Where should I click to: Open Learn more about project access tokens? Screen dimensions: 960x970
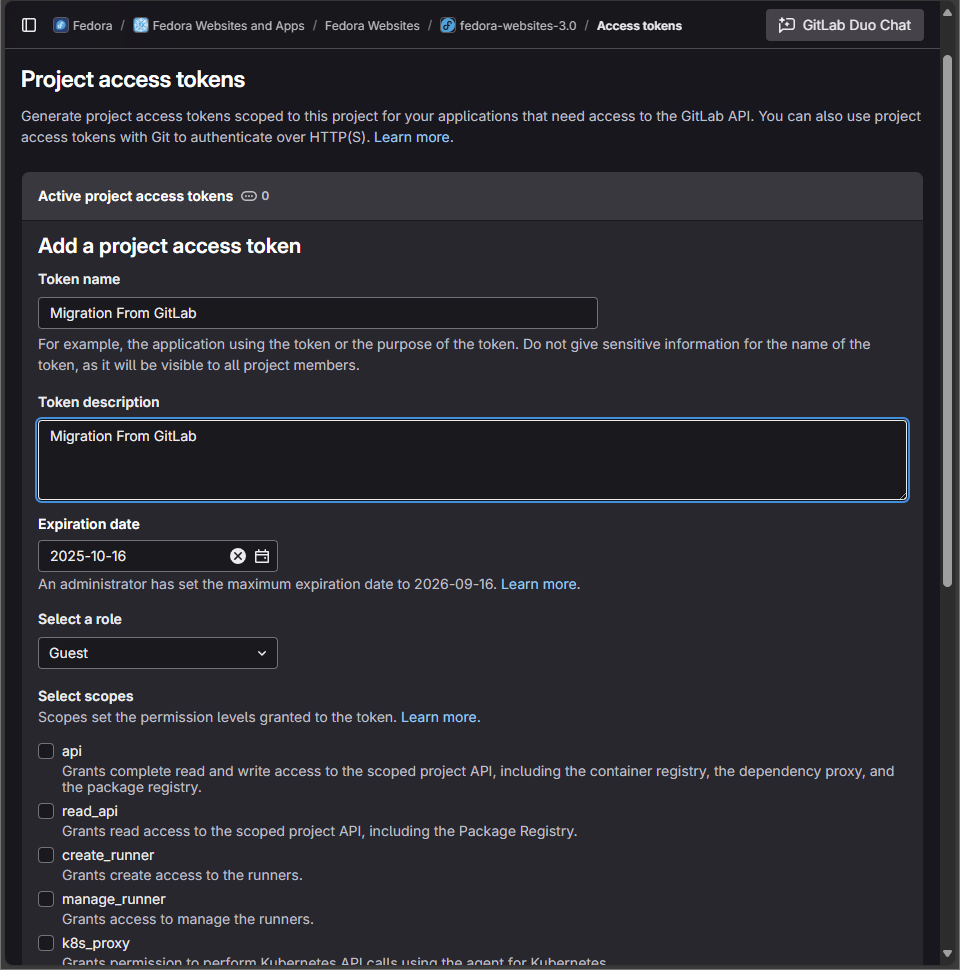coord(412,137)
